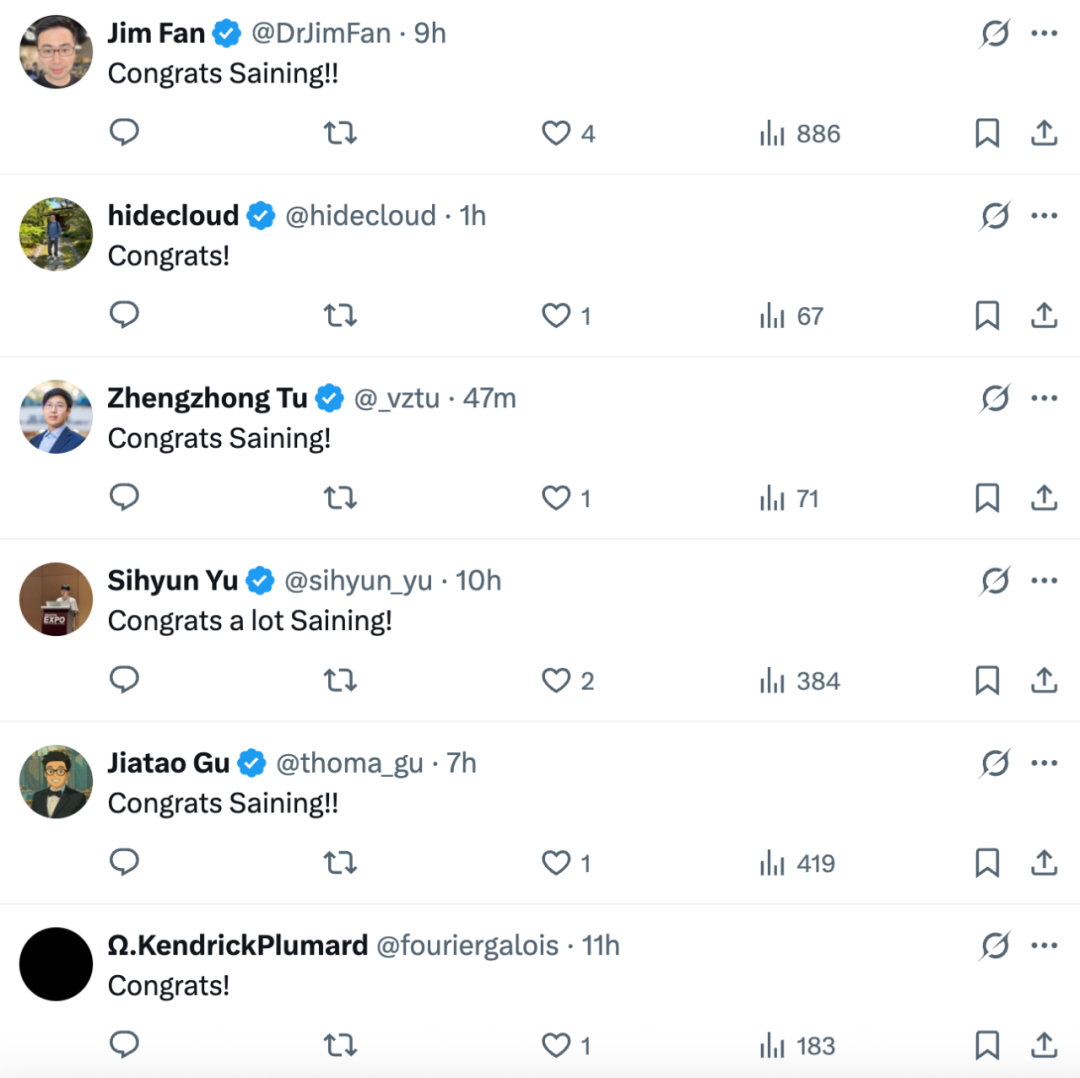Reply to Ω.KendrickPlumard's tweet
The image size is (1080, 1078).
[124, 1045]
